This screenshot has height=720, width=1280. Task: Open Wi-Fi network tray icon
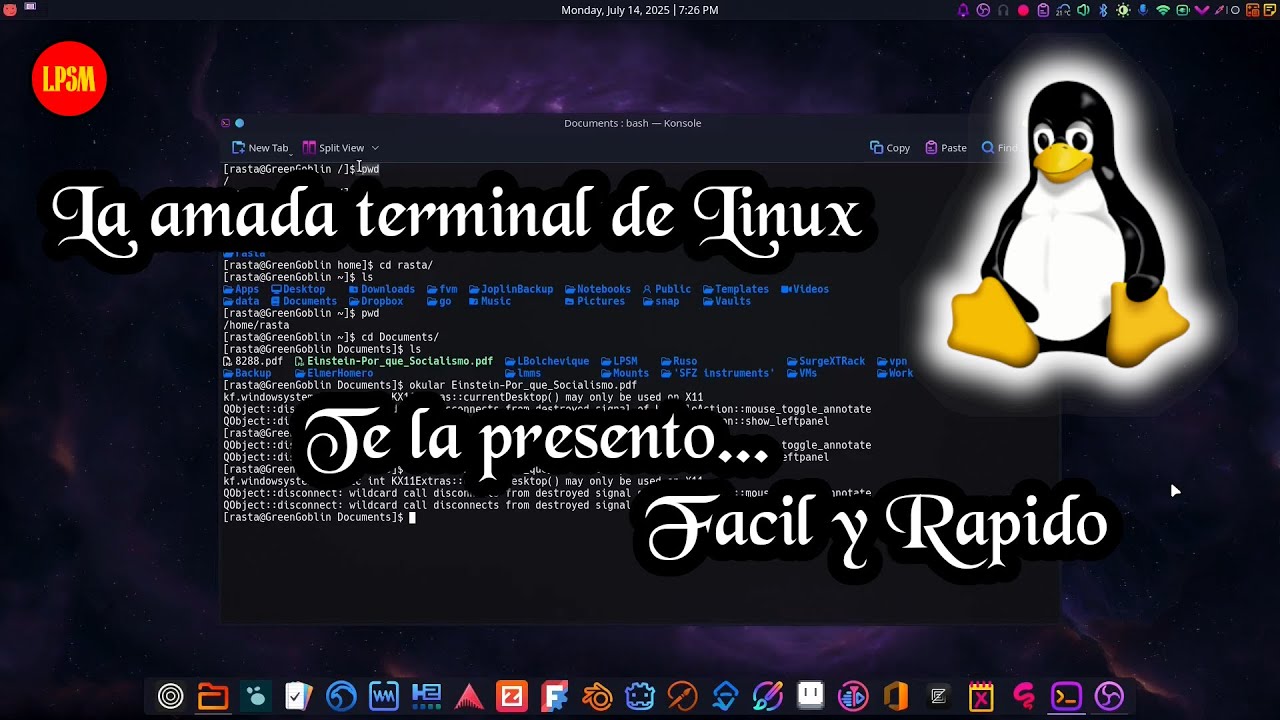coord(1163,10)
